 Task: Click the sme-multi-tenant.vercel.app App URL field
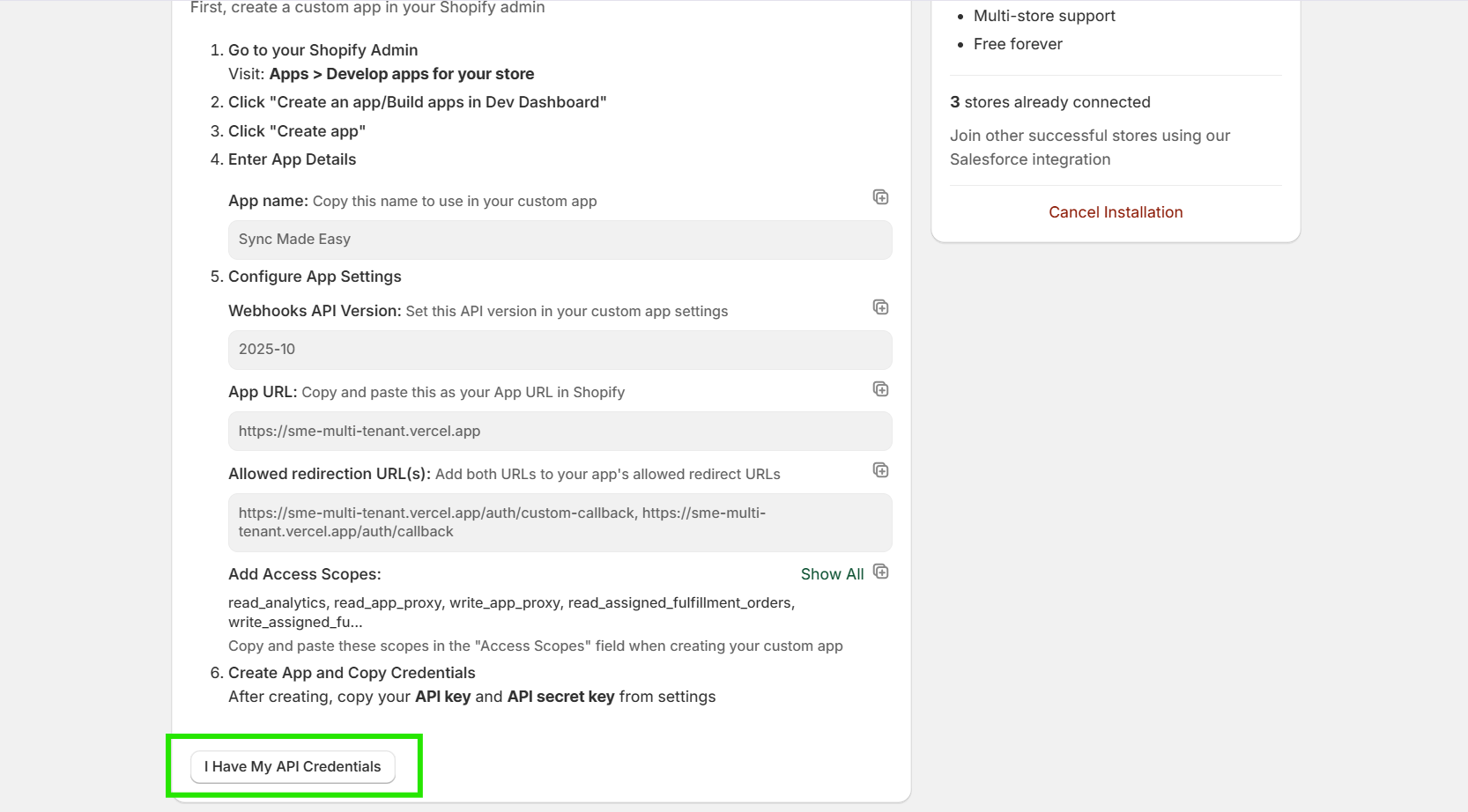pos(560,432)
